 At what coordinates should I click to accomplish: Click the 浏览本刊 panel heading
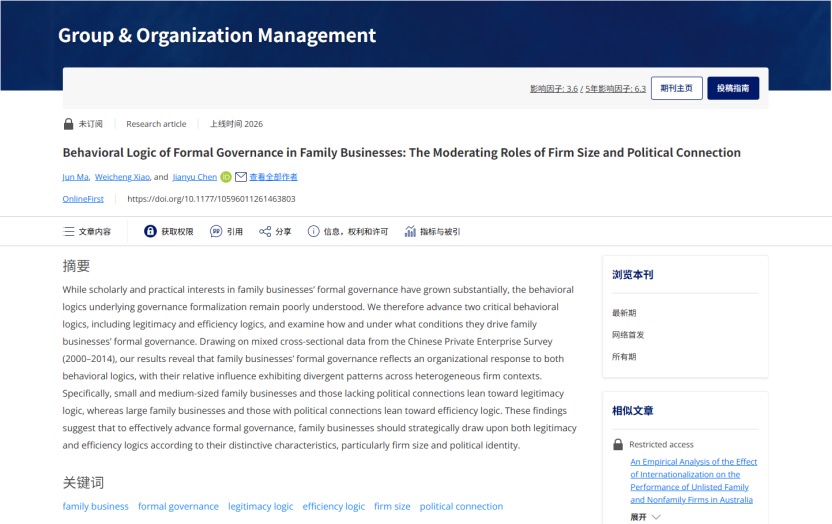point(632,275)
